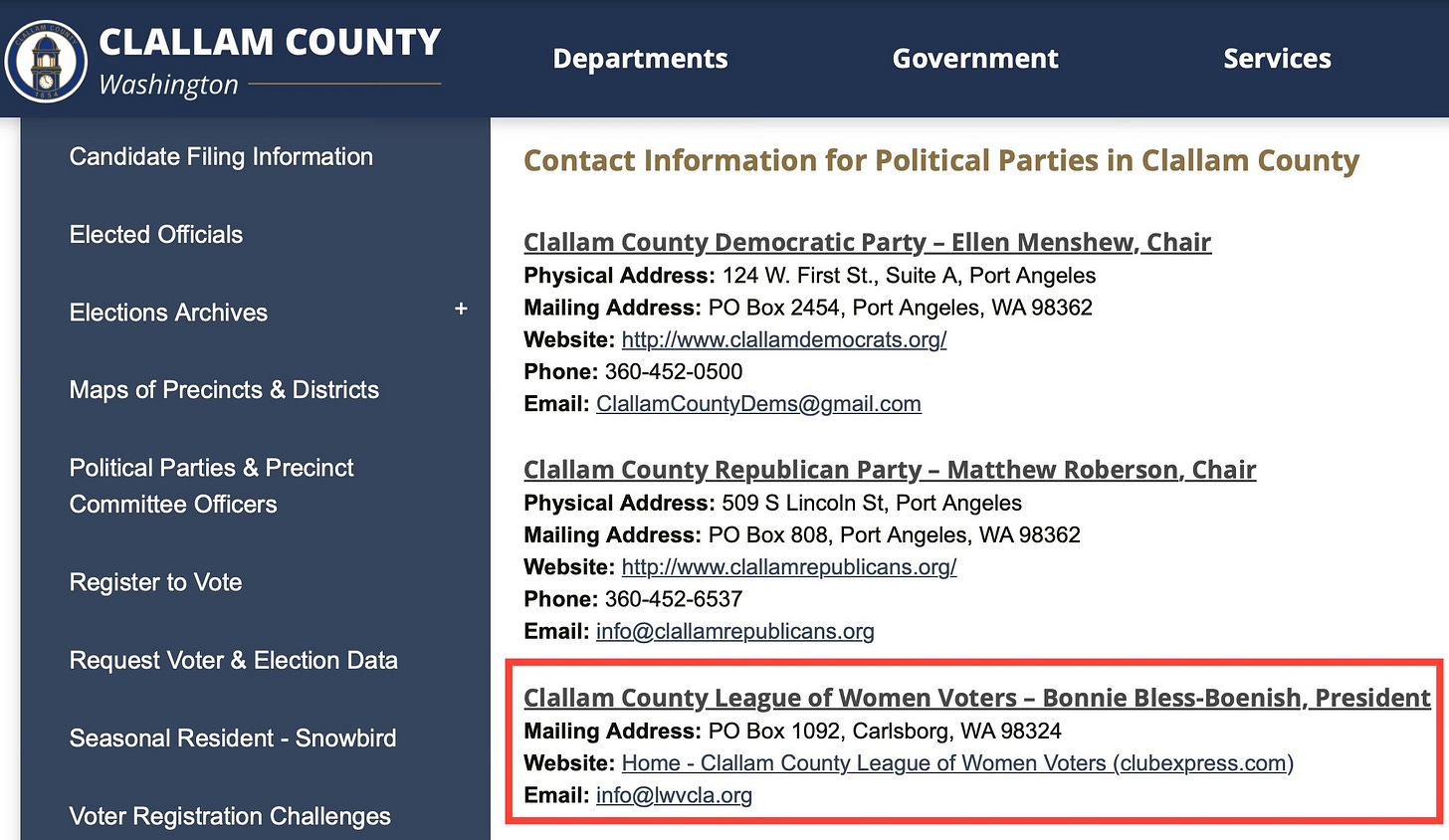Open the Departments menu
This screenshot has width=1449, height=840.
pyautogui.click(x=640, y=59)
